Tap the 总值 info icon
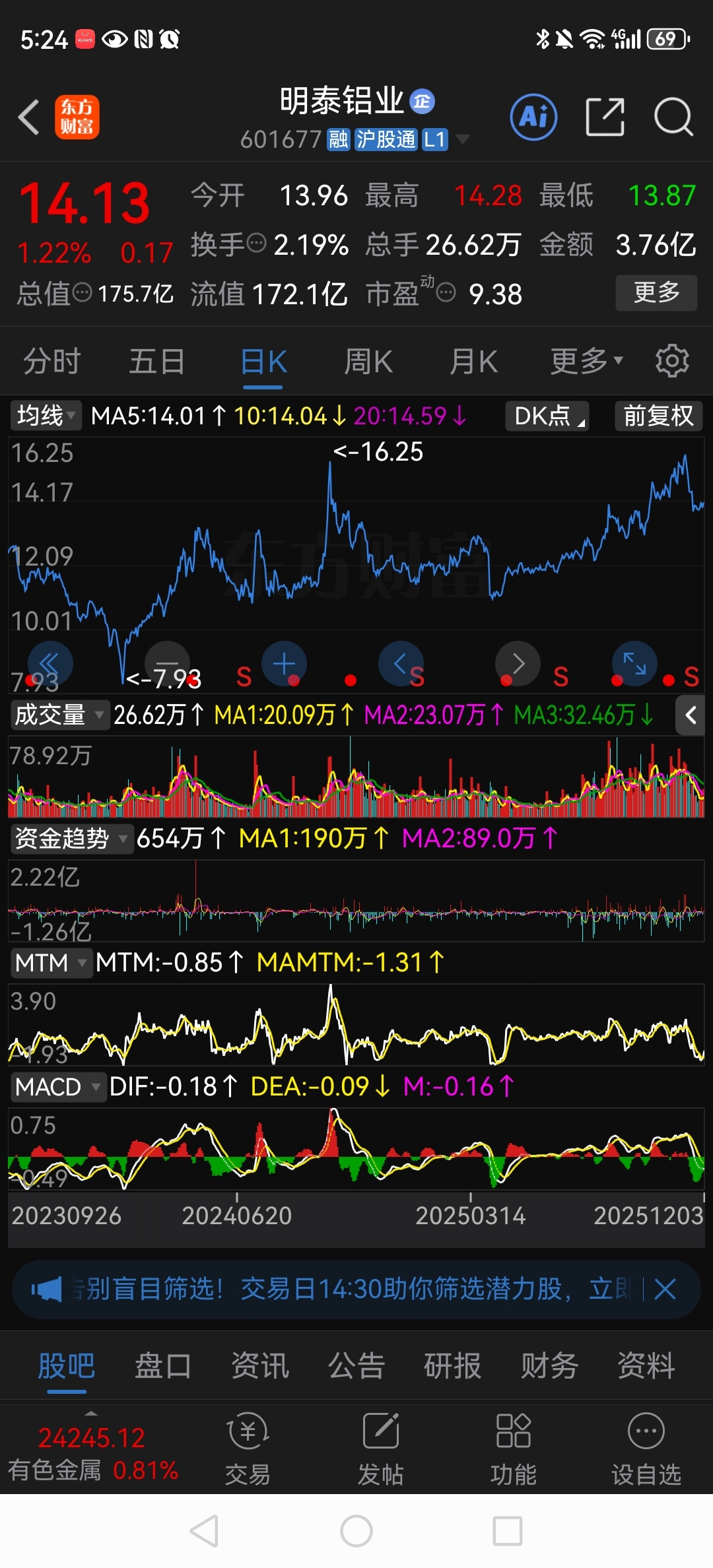This screenshot has height=1568, width=713. pyautogui.click(x=82, y=292)
